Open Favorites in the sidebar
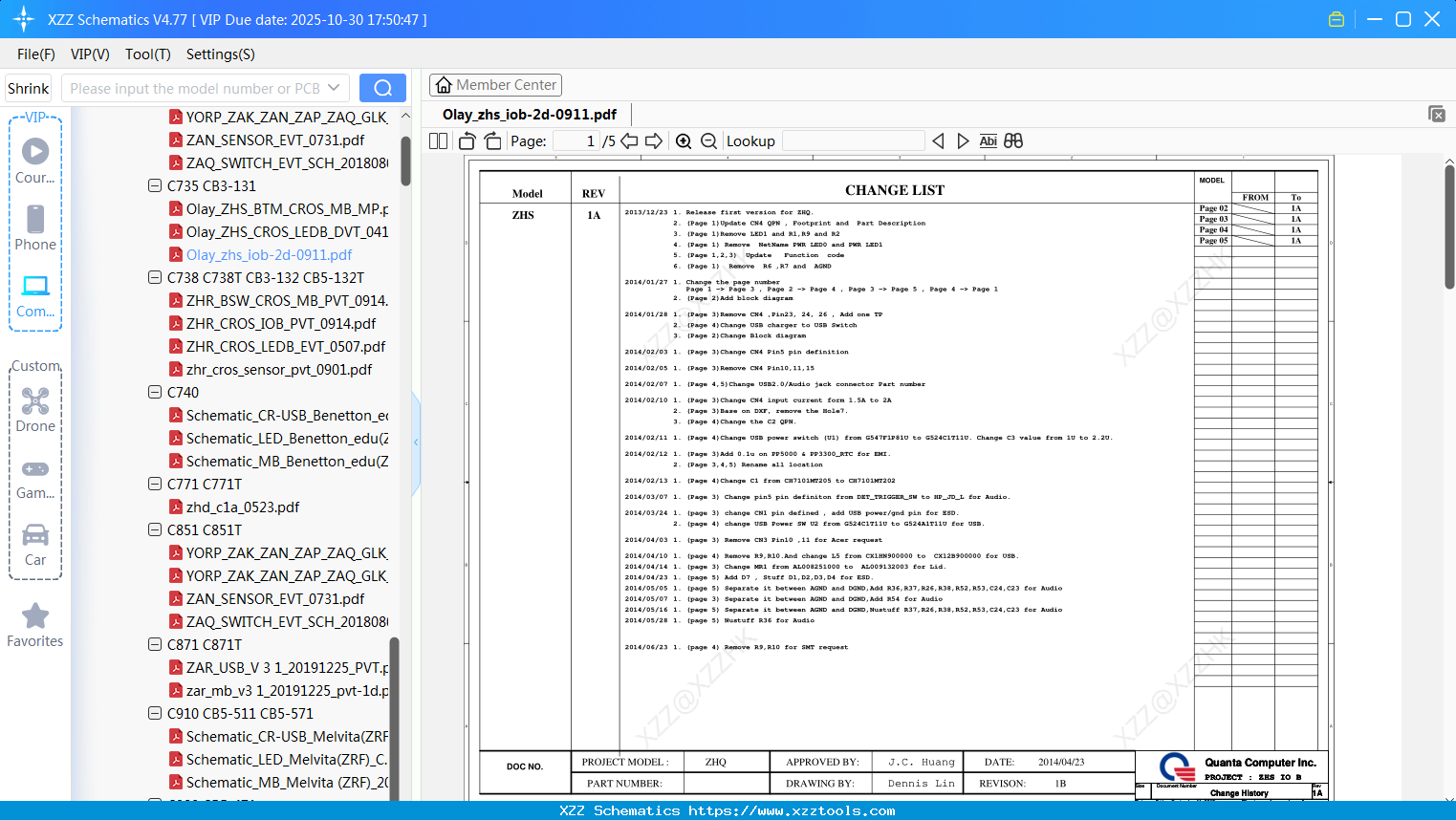Image resolution: width=1456 pixels, height=820 pixels. pos(35,625)
